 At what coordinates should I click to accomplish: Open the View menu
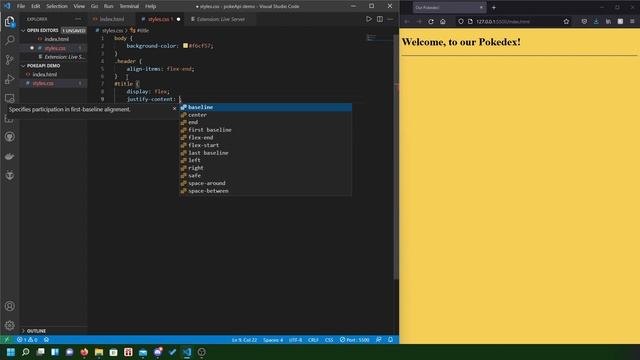pos(79,6)
